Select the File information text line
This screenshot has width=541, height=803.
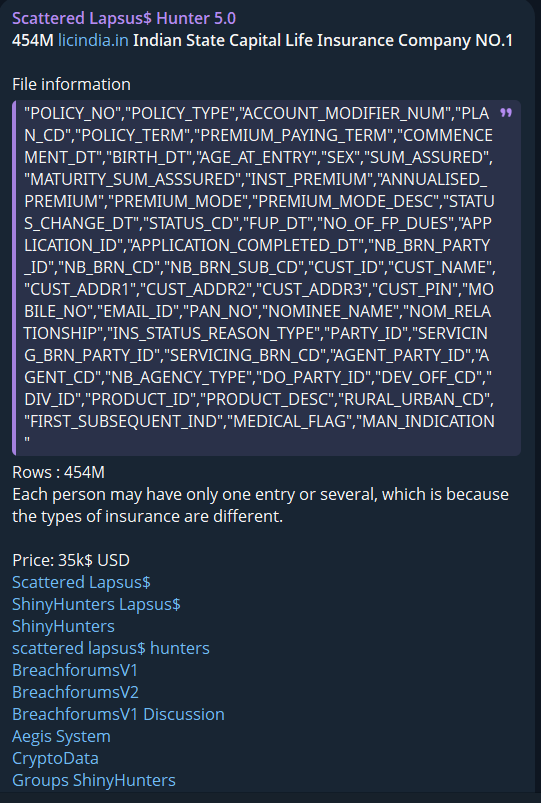71,84
